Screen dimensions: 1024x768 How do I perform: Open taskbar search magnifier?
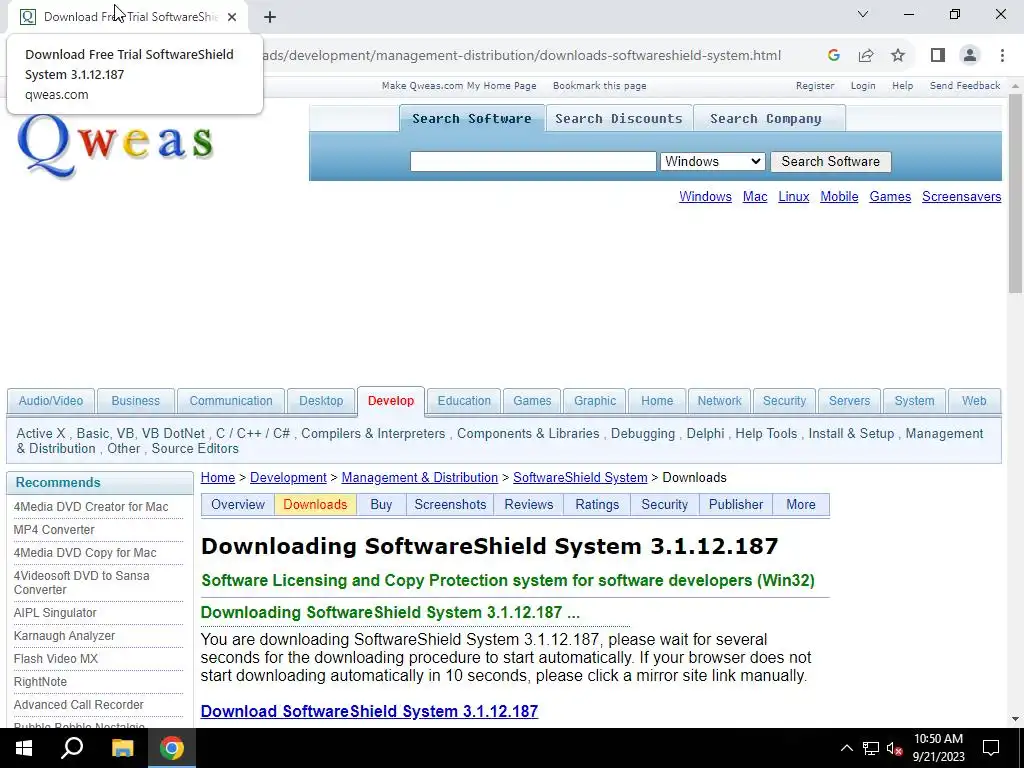click(72, 748)
